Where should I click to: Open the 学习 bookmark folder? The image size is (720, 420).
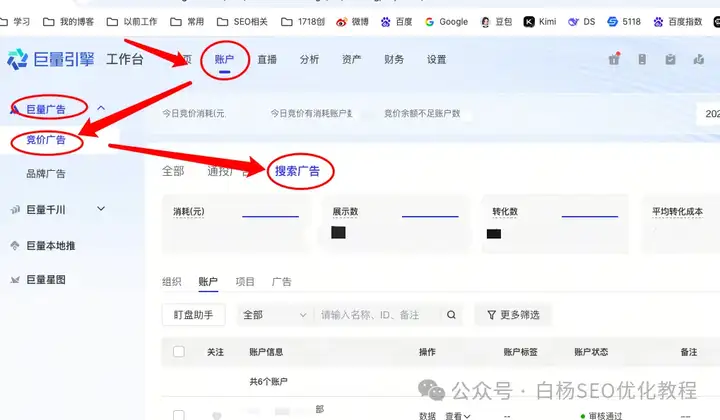[x=16, y=22]
